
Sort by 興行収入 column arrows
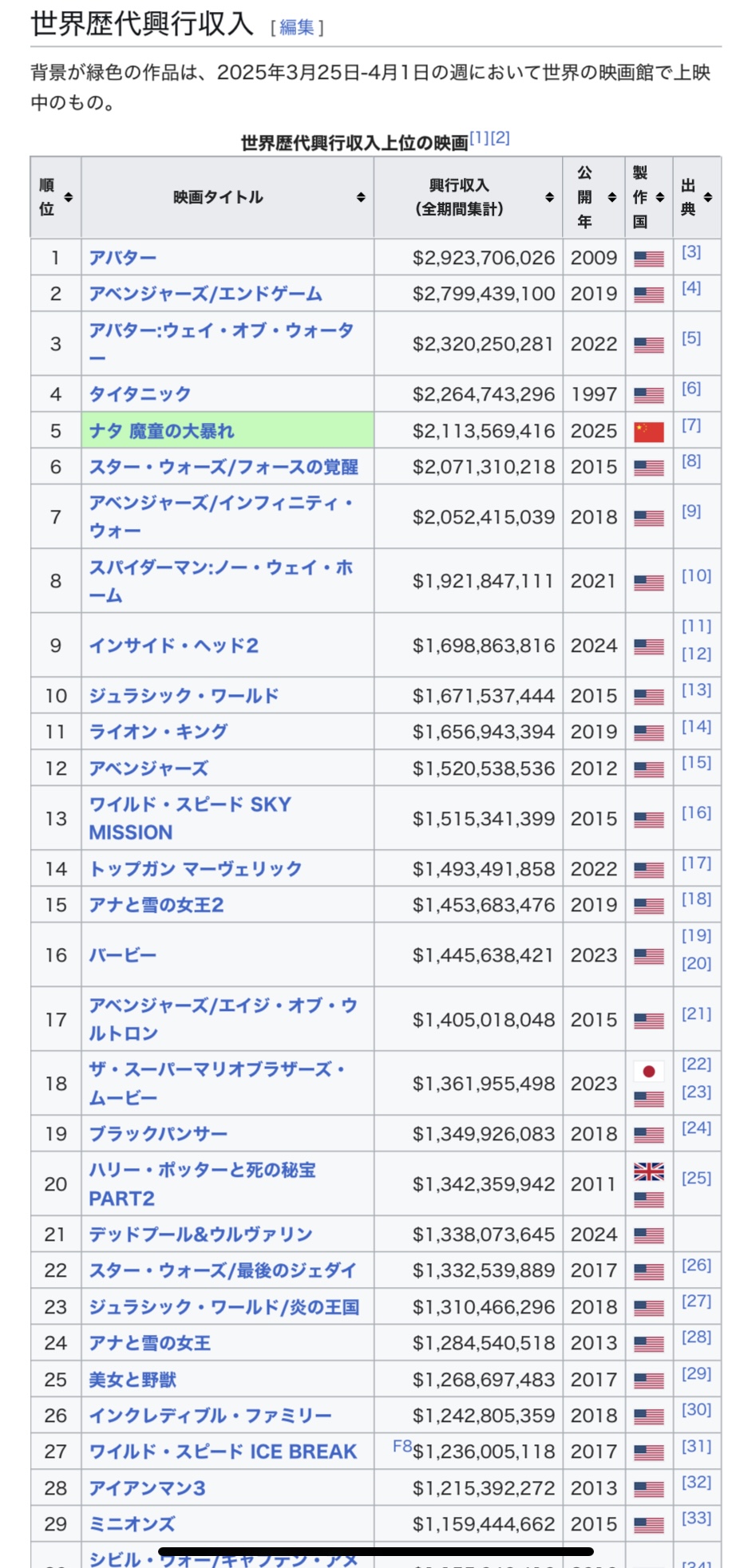click(x=549, y=197)
